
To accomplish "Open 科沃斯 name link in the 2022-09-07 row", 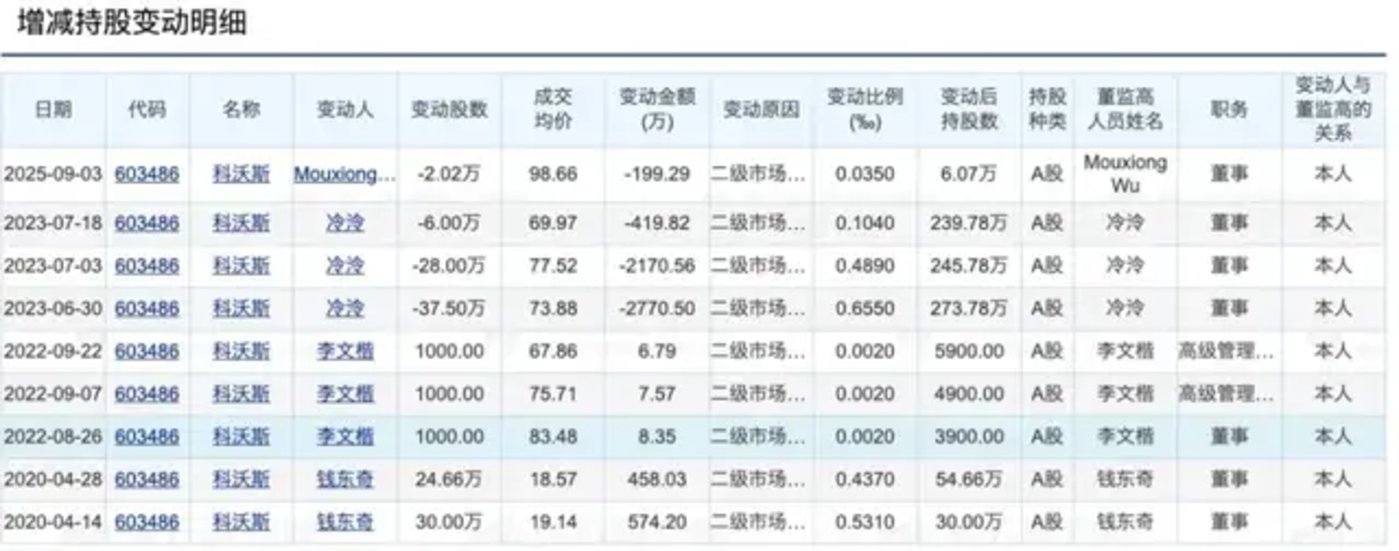I will tap(241, 394).
